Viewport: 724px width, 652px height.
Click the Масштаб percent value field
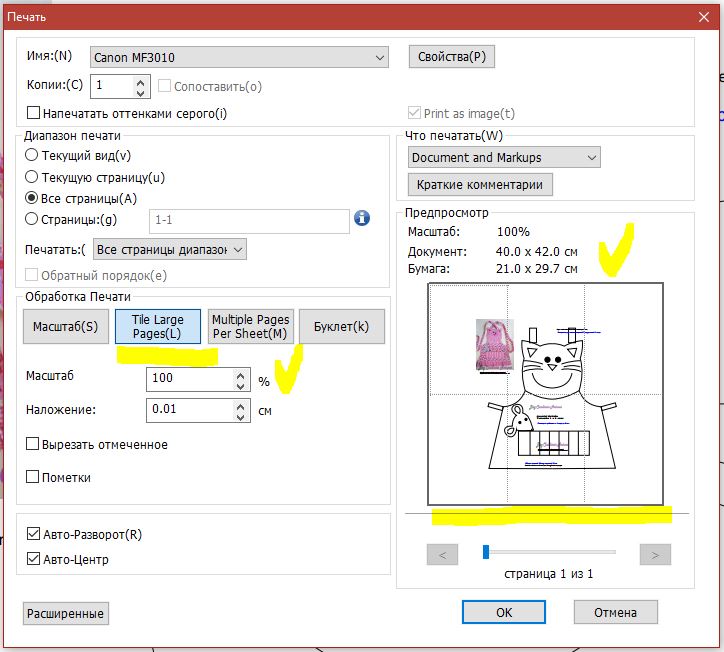[x=191, y=379]
